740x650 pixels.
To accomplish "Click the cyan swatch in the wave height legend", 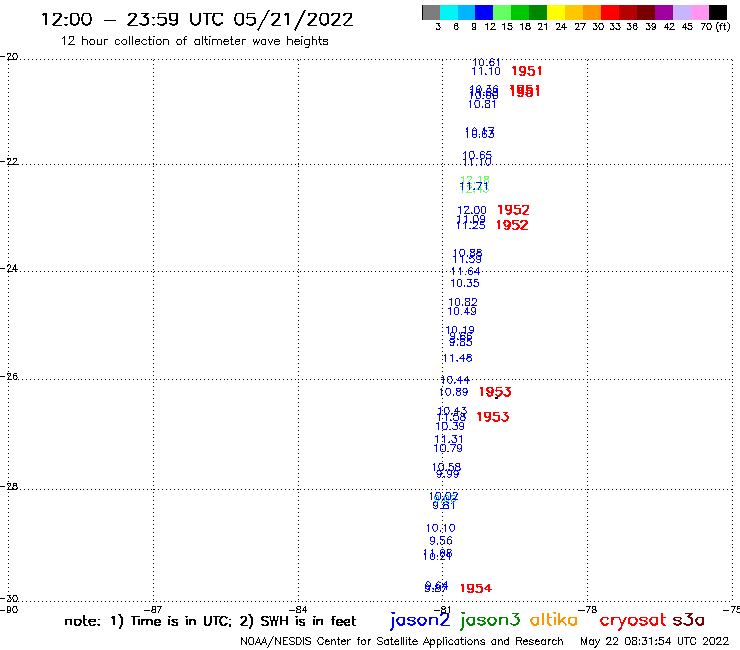I will pyautogui.click(x=448, y=12).
